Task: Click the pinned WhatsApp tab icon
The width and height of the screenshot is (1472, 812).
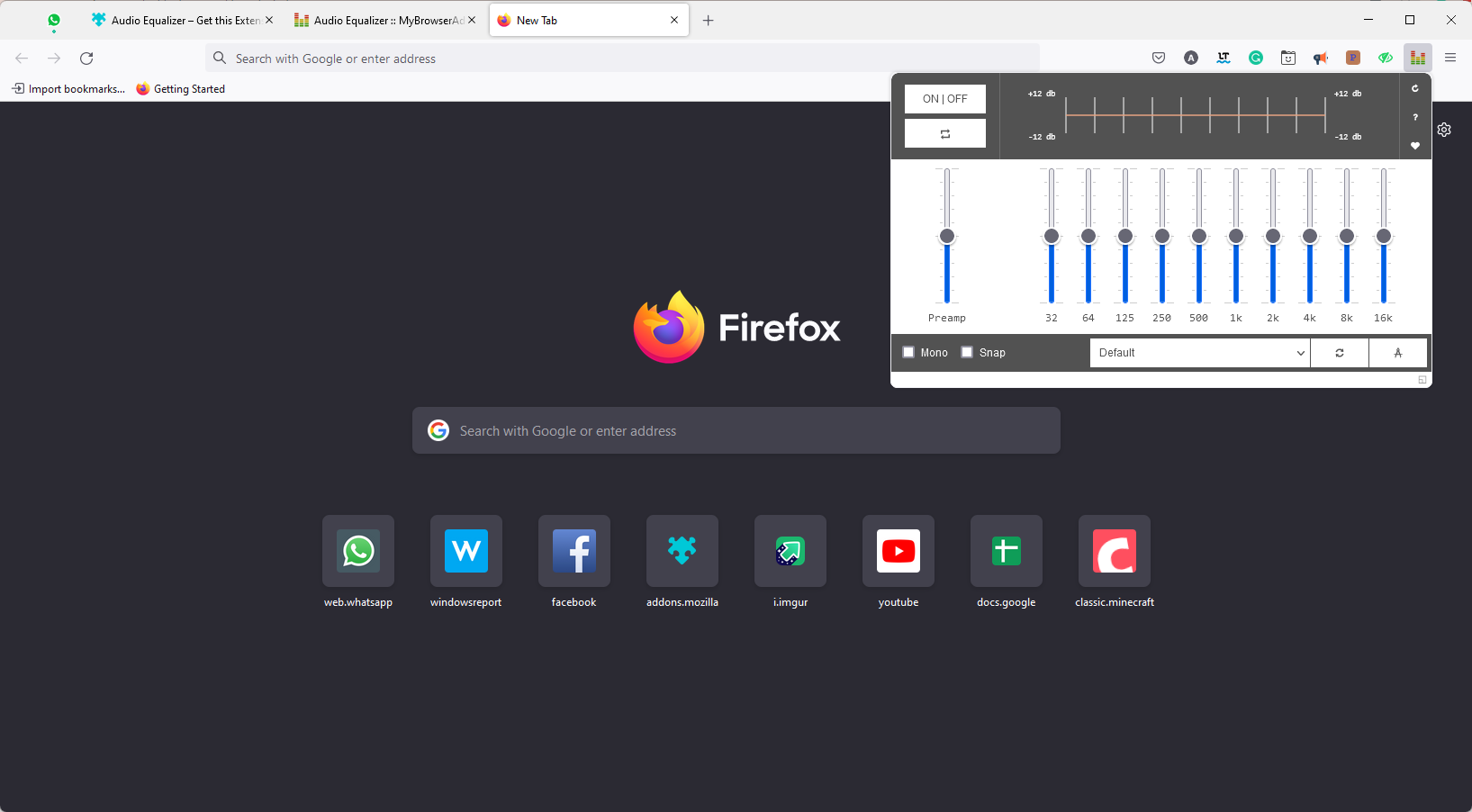Action: [54, 20]
